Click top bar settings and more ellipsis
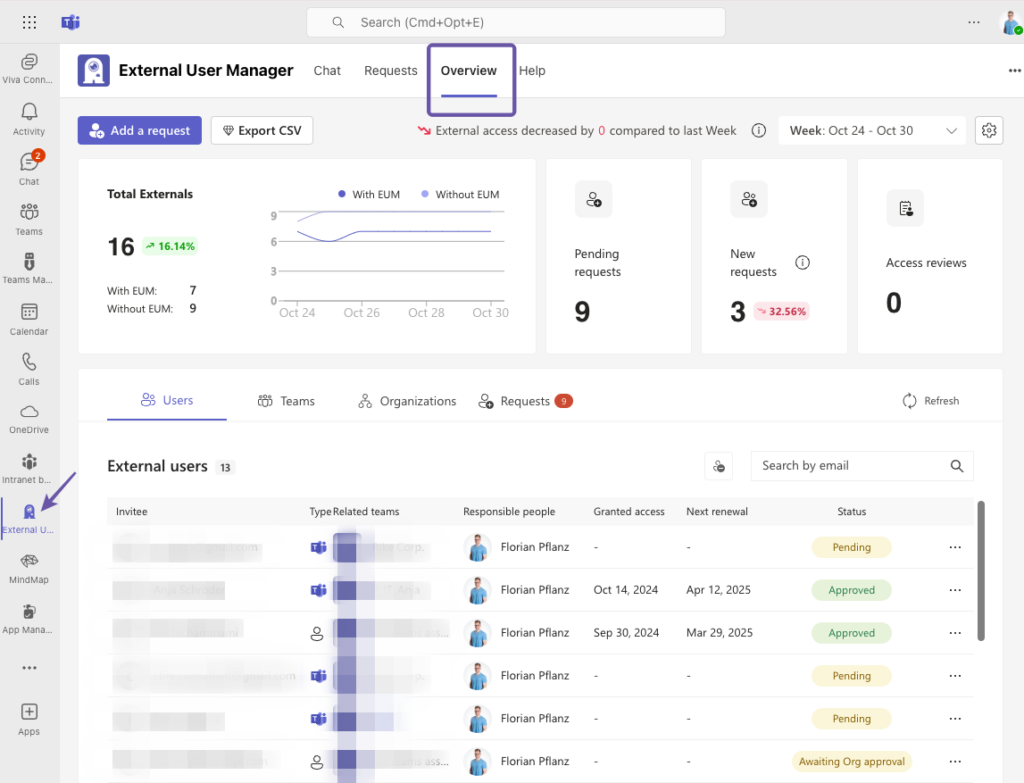 pos(974,22)
